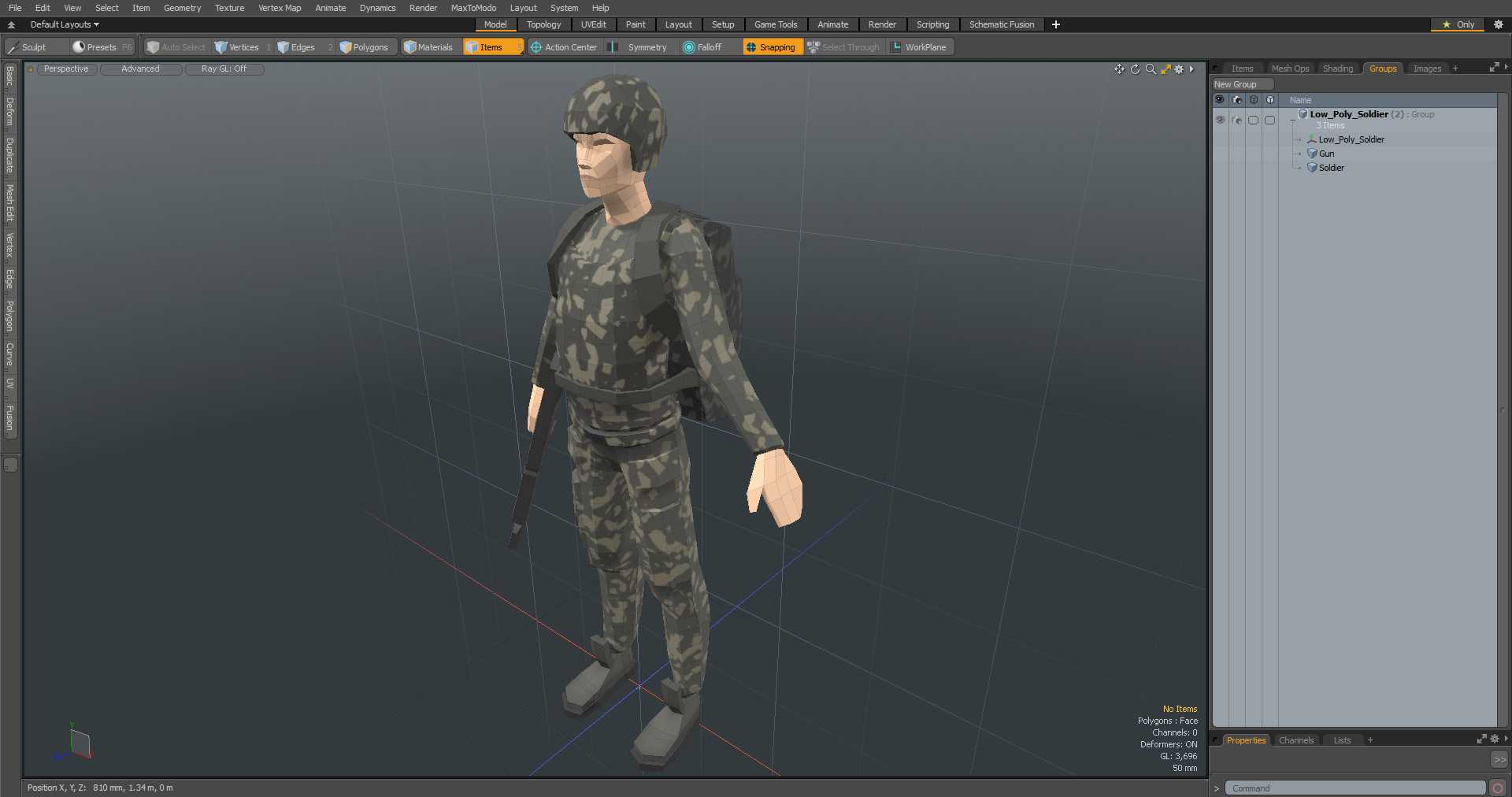1512x797 pixels.
Task: Select the Gun mesh item
Action: pos(1326,154)
